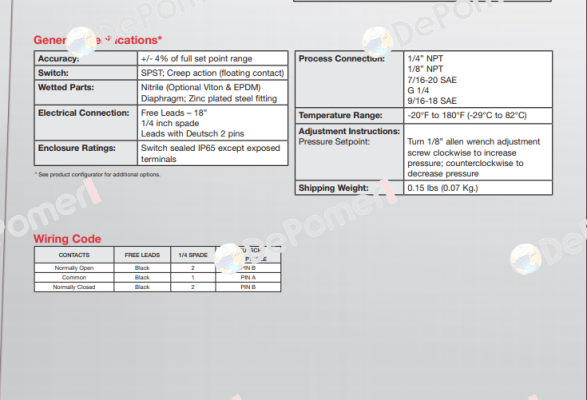
Task: Click the '+/- 4% of full set point range' value
Action: pyautogui.click(x=197, y=59)
